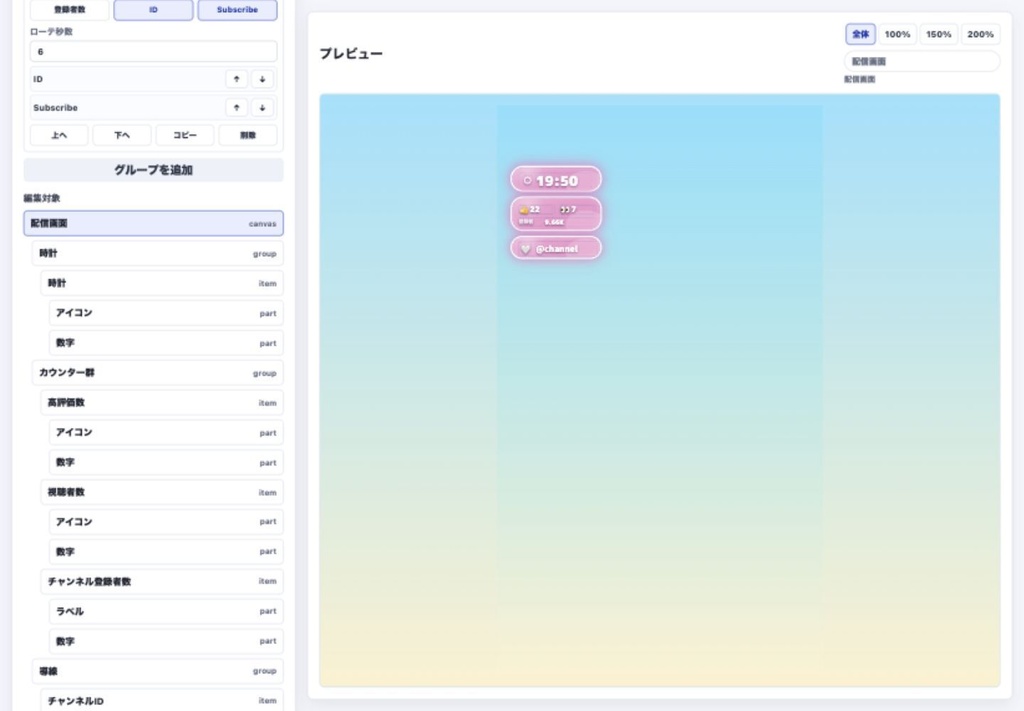Viewport: 1024px width, 711px height.
Task: Click the thumbs-up icon beside 22 in preview
Action: coord(524,210)
